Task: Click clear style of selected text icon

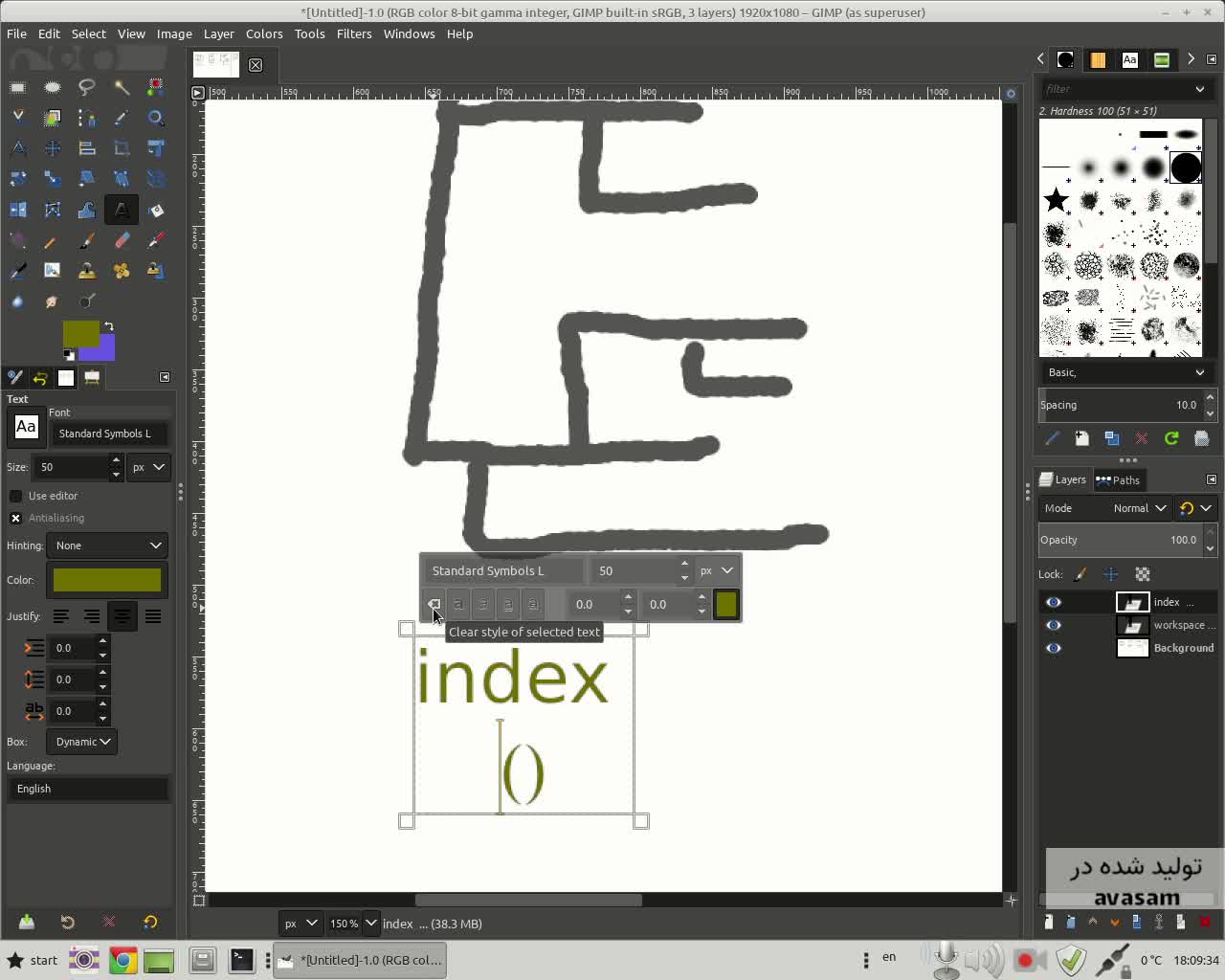Action: [434, 604]
